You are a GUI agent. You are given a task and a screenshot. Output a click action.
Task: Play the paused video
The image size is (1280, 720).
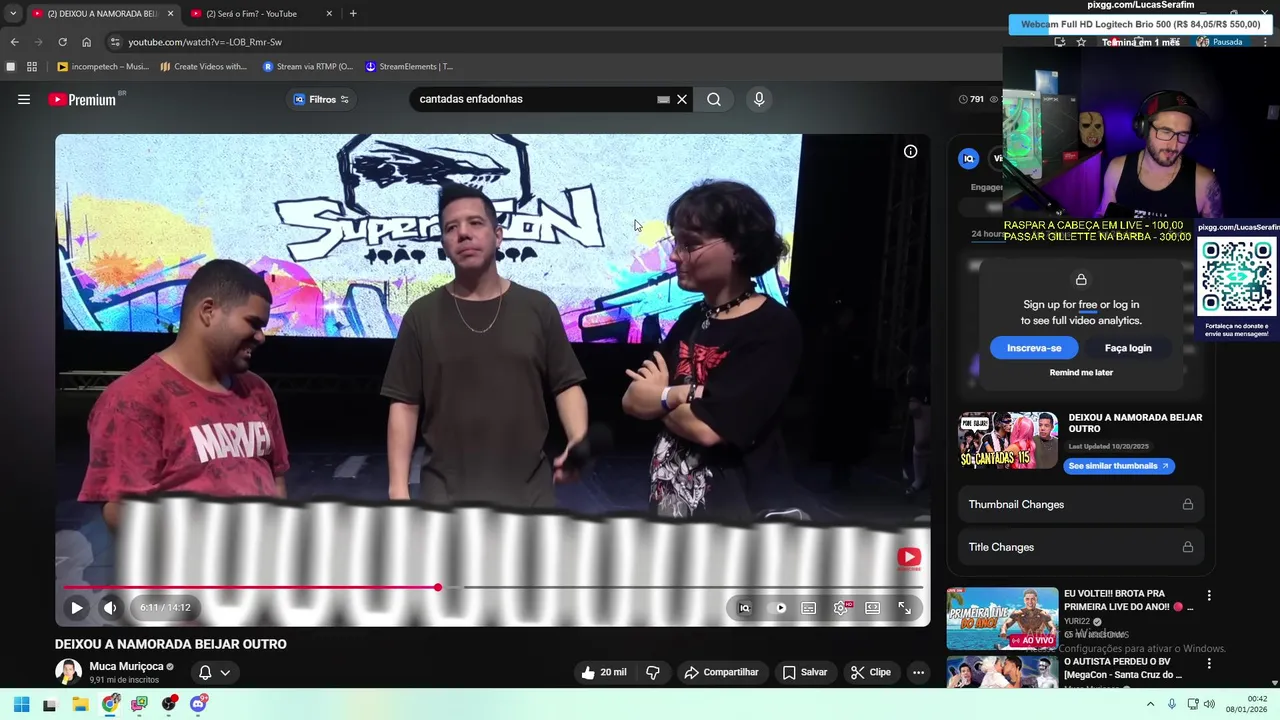coord(76,607)
